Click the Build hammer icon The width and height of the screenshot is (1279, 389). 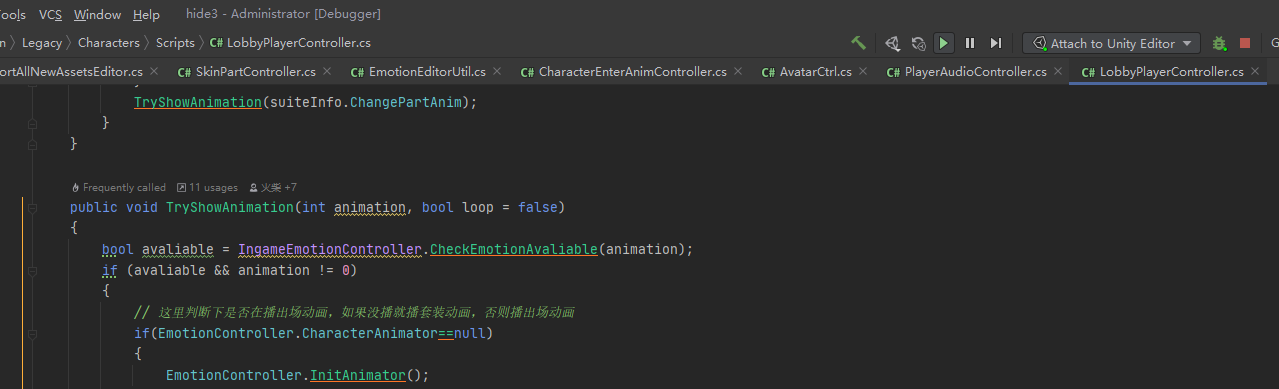coord(858,43)
